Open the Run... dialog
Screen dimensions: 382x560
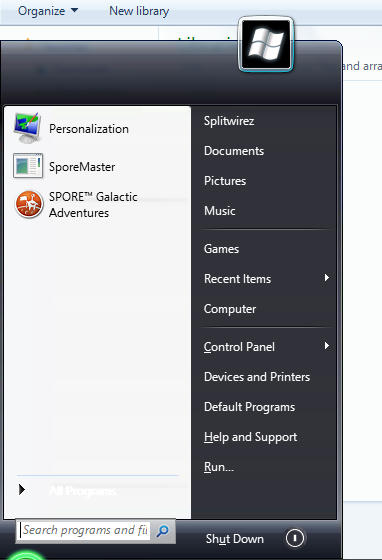pyautogui.click(x=219, y=467)
